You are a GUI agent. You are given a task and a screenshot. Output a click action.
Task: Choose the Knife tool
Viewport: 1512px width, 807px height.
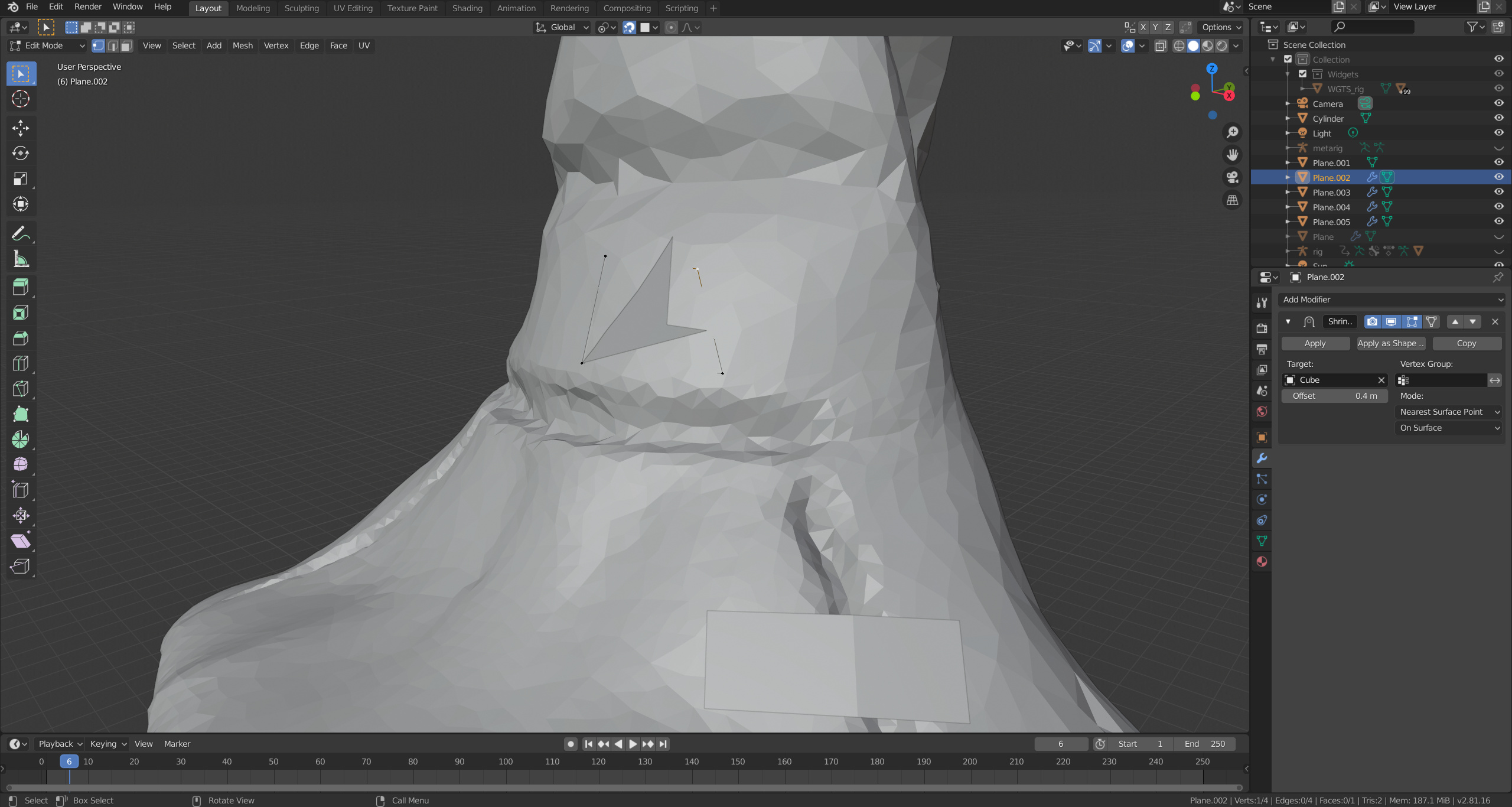pos(21,389)
